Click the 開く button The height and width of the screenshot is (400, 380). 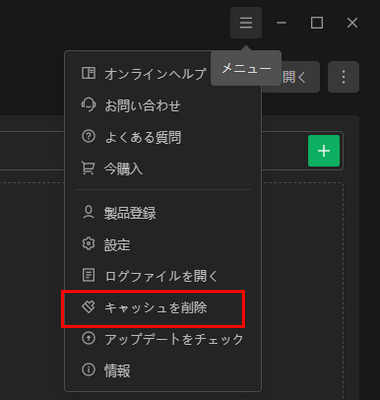(293, 77)
